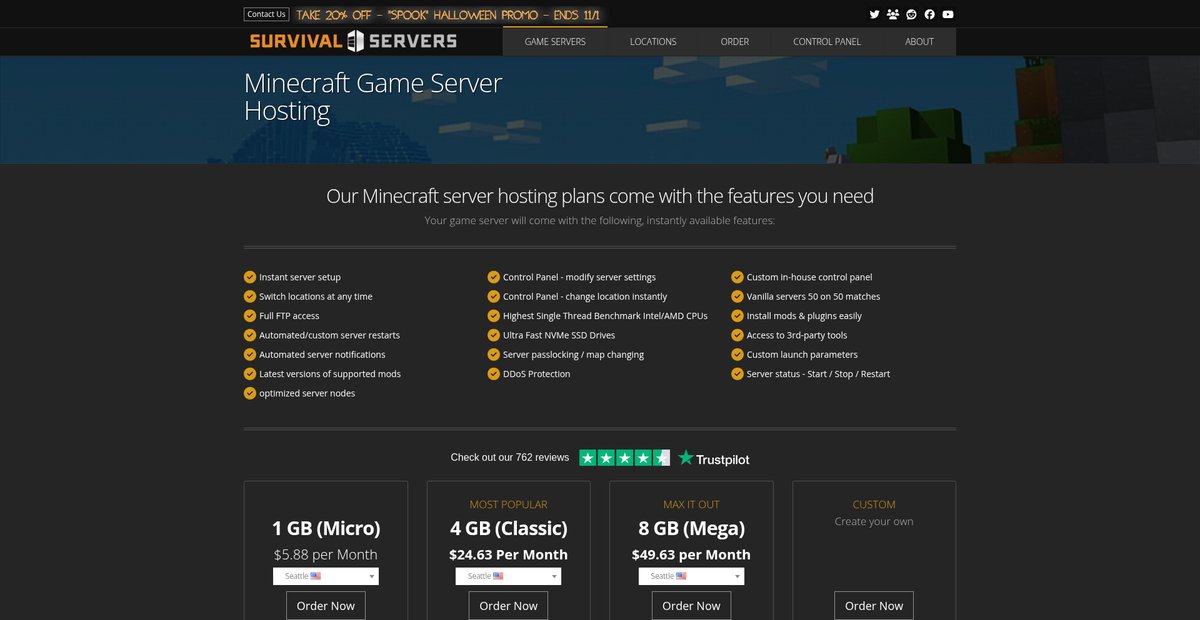Click the 'CUSTOM' plan label
Viewport: 1200px width, 620px height.
click(874, 504)
